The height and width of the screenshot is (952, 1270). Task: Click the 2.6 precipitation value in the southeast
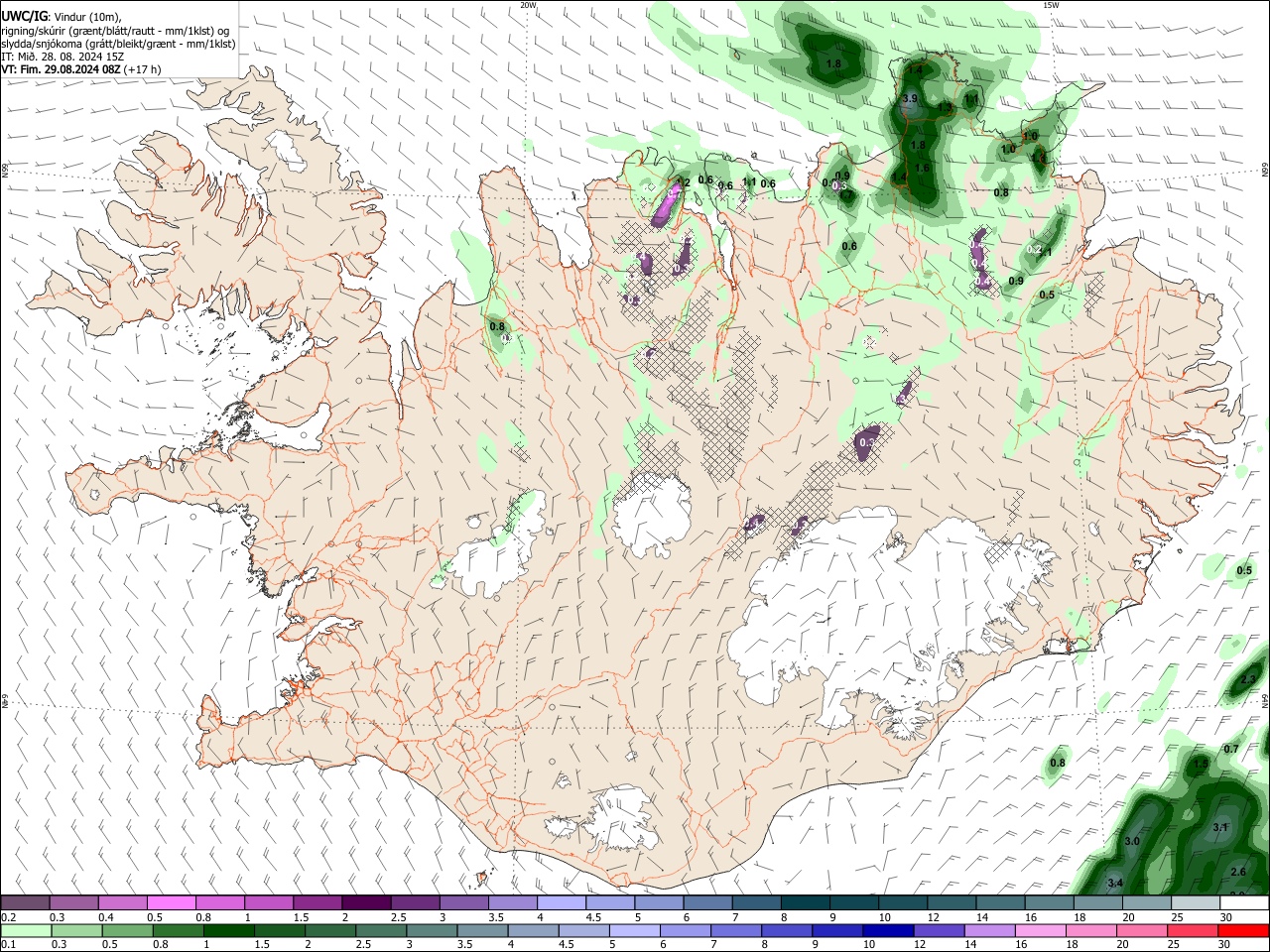(x=1238, y=872)
